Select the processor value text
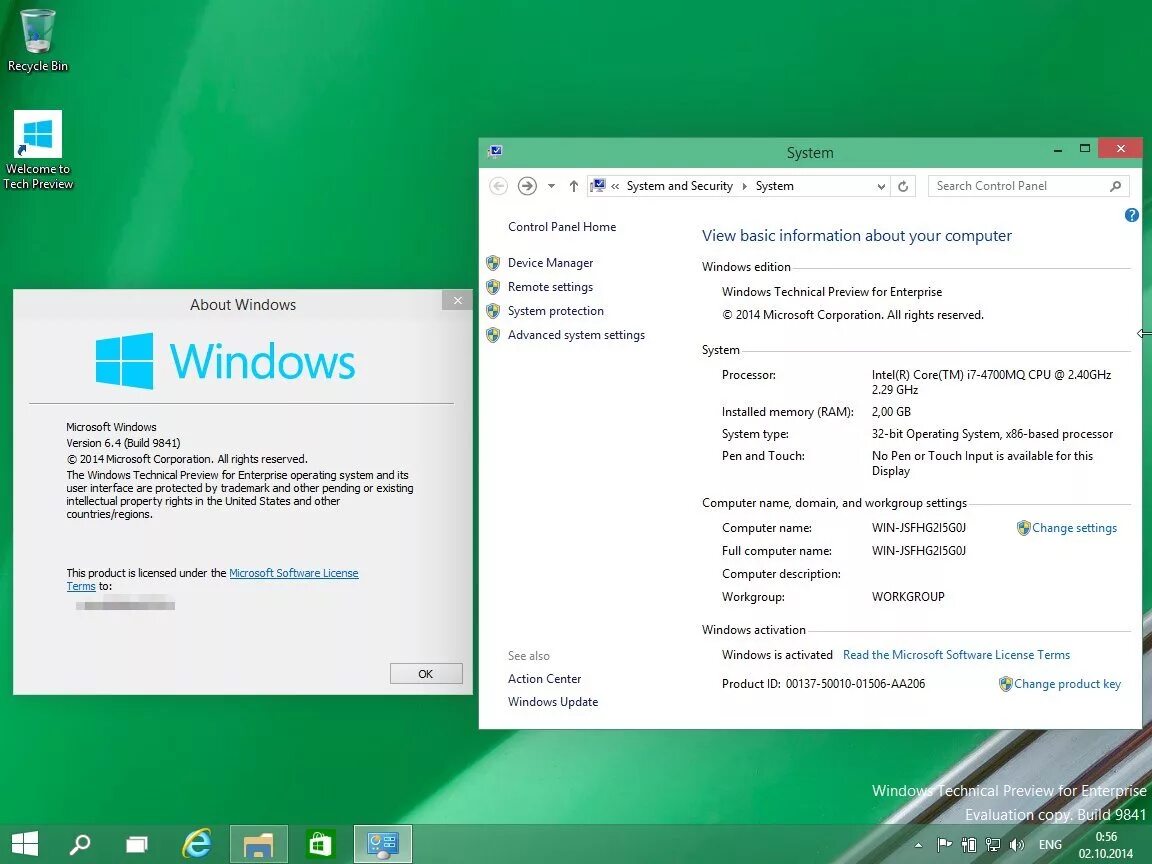The height and width of the screenshot is (864, 1152). coord(991,382)
